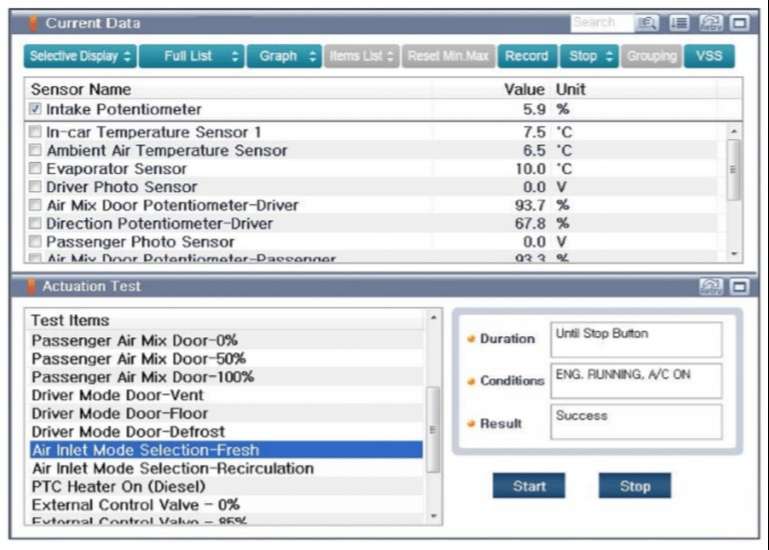This screenshot has width=769, height=550.
Task: Check the In-car Temperature Sensor 1 checkbox
Action: (35, 131)
